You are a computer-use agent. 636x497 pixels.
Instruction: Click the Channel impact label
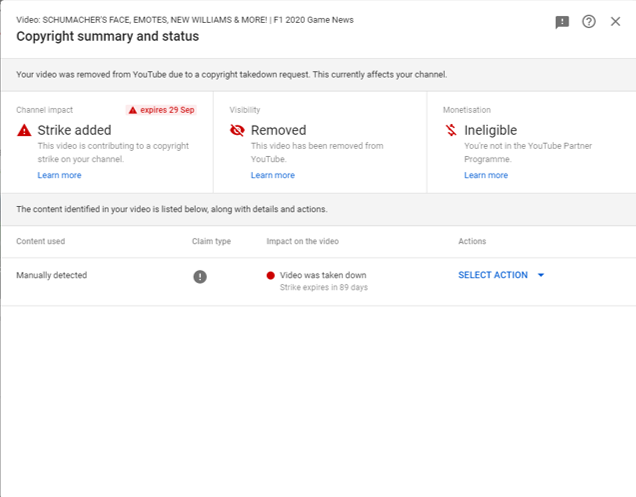pos(45,110)
